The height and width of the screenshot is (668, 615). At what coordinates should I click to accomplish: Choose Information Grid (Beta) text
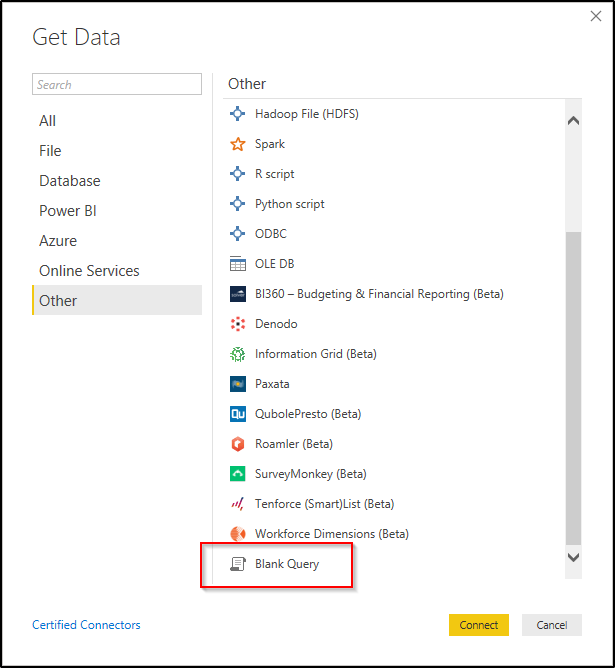pos(316,354)
